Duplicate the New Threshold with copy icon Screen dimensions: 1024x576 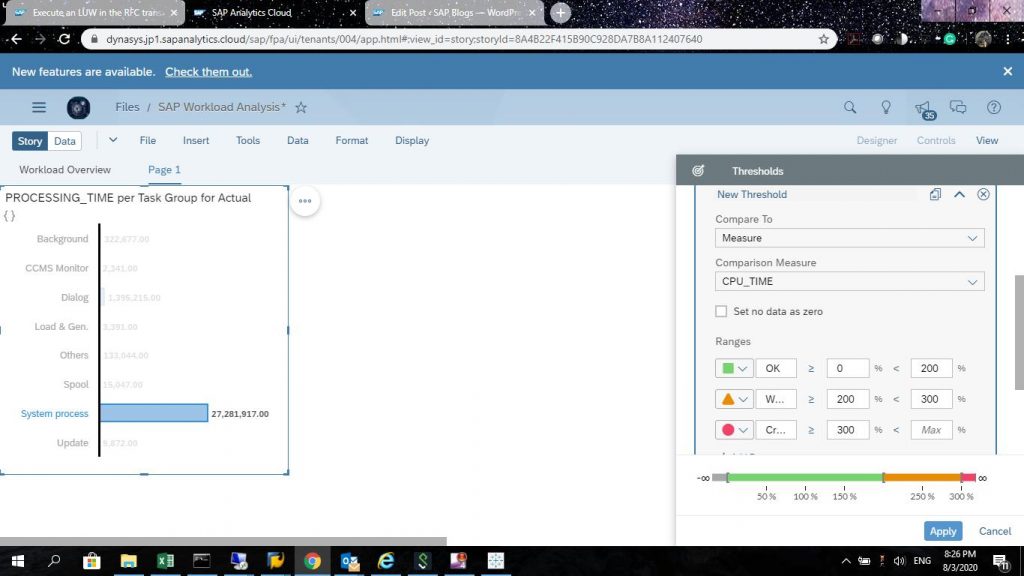coord(935,194)
